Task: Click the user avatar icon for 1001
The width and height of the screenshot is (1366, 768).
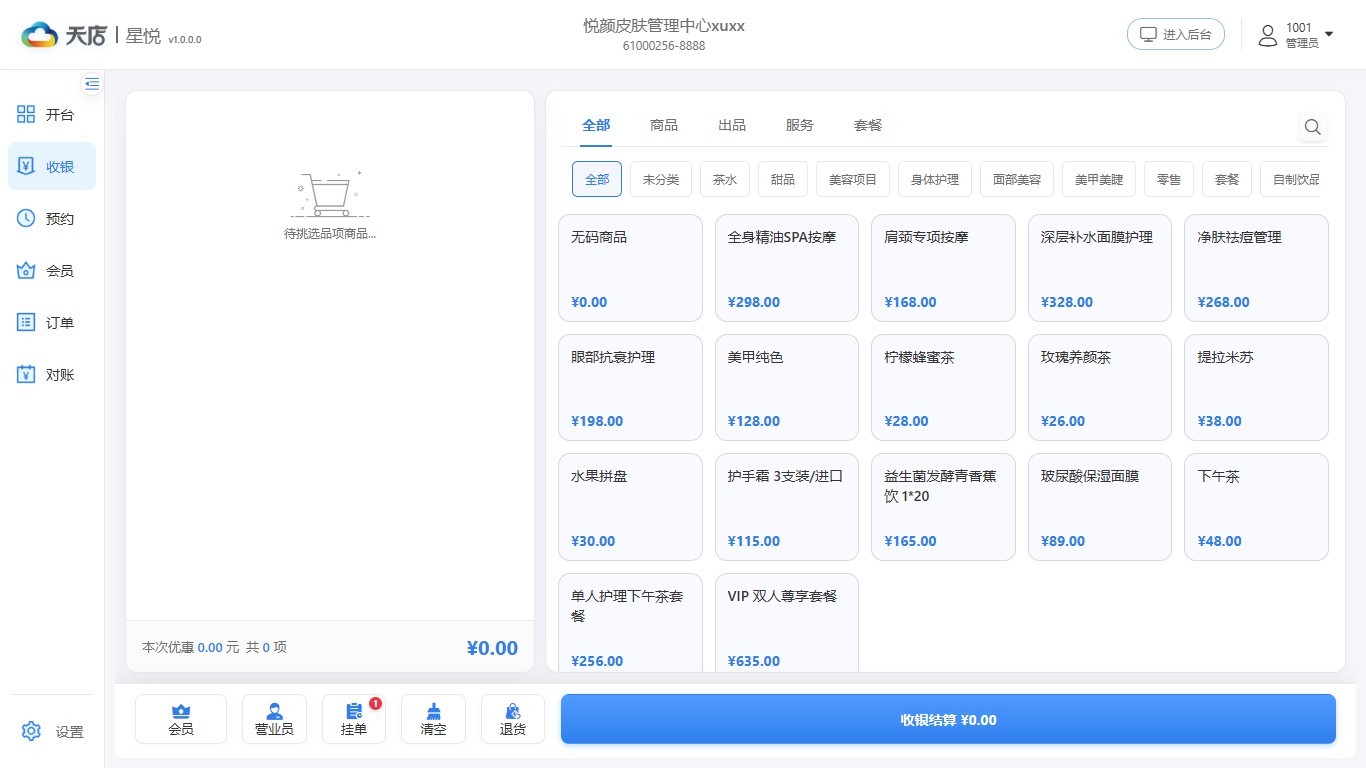Action: click(1268, 35)
